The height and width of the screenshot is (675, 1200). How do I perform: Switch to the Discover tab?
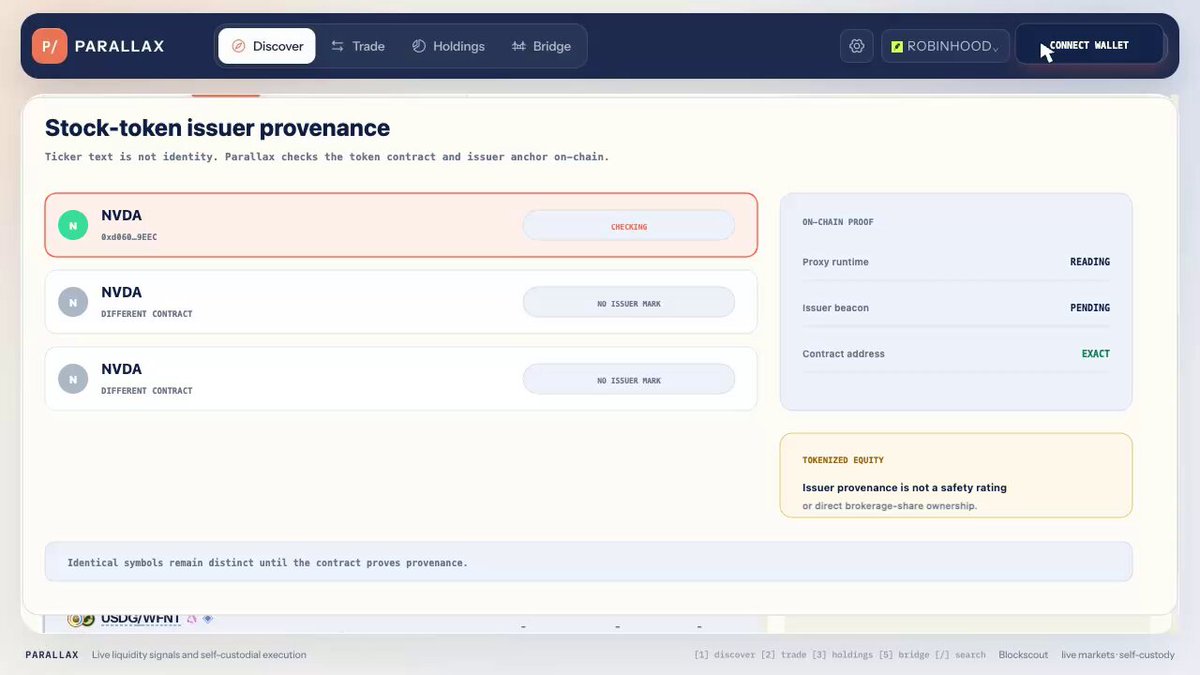(267, 46)
